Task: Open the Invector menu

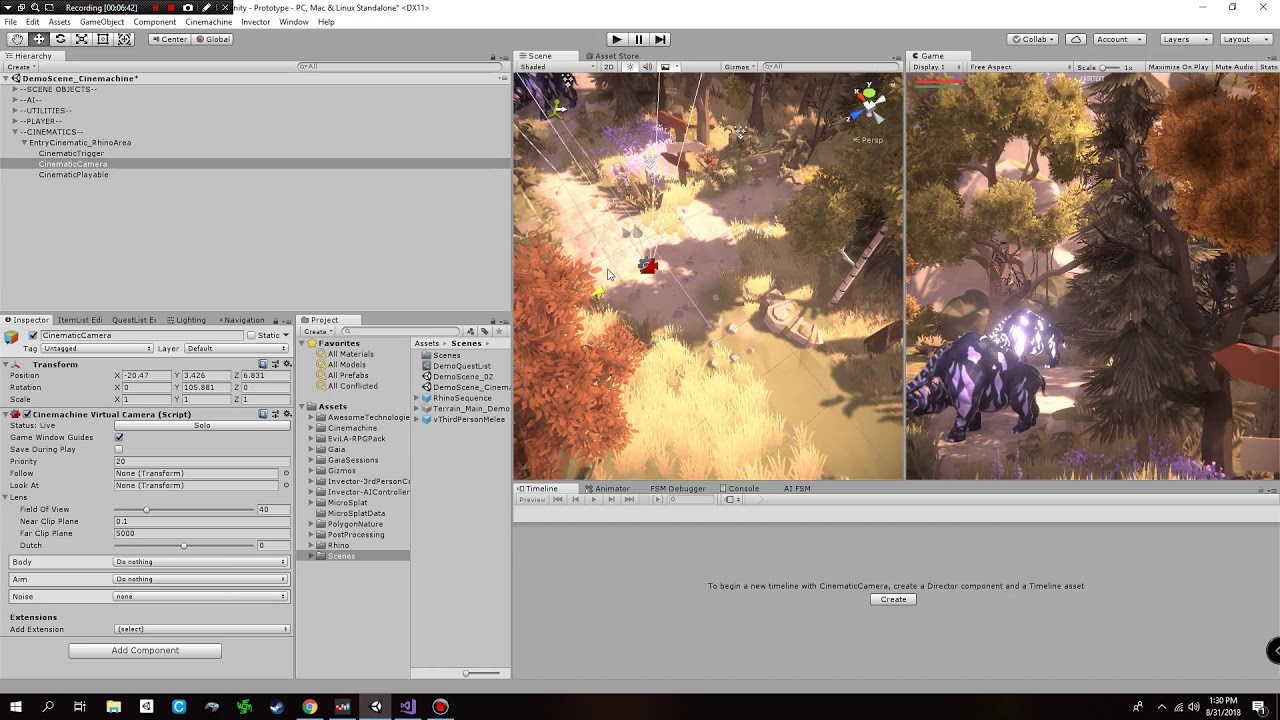Action: click(255, 22)
